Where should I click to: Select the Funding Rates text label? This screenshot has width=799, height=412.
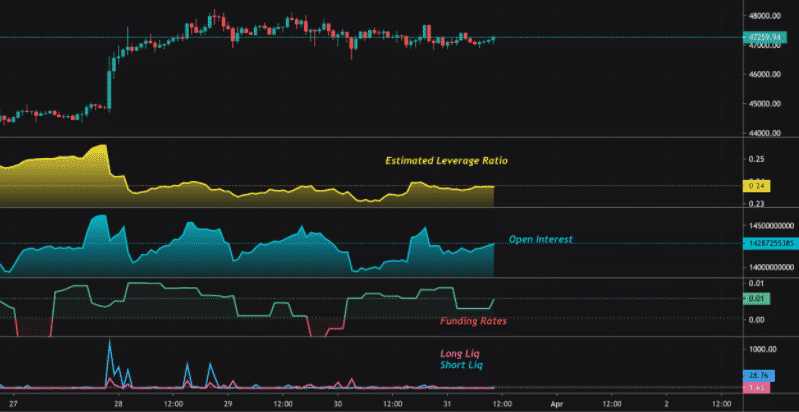(473, 321)
